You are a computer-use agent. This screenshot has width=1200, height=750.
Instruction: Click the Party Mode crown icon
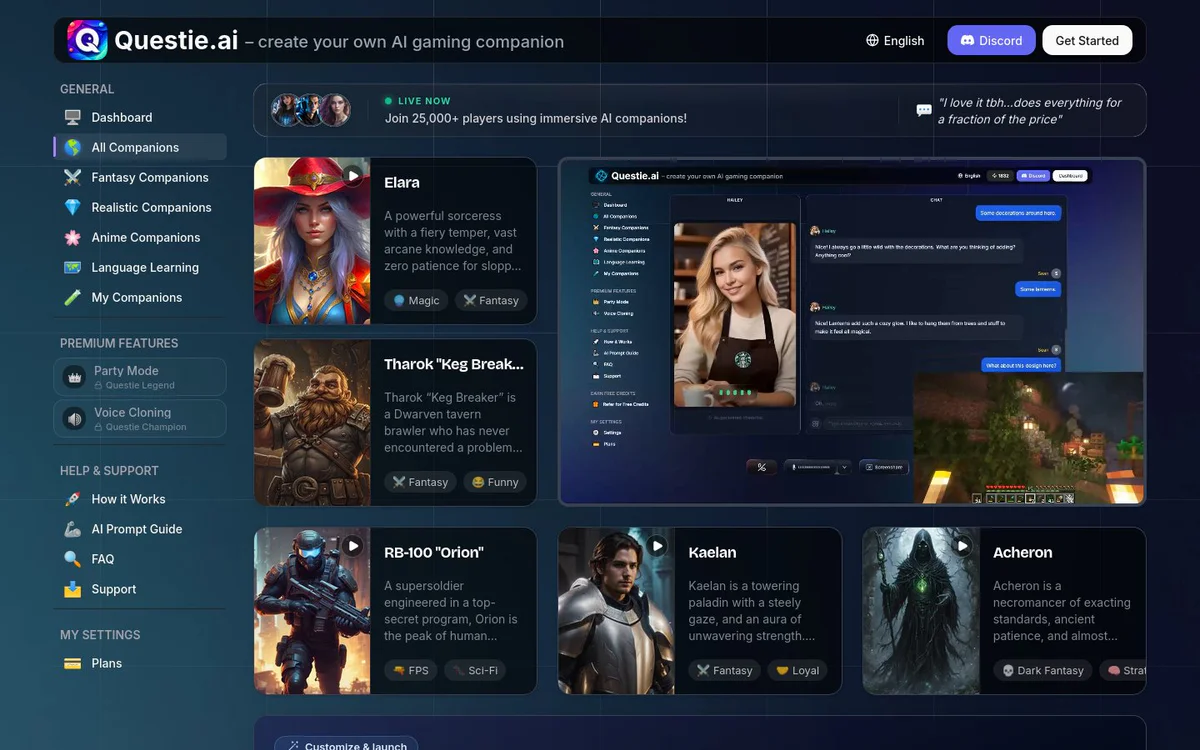pos(75,377)
